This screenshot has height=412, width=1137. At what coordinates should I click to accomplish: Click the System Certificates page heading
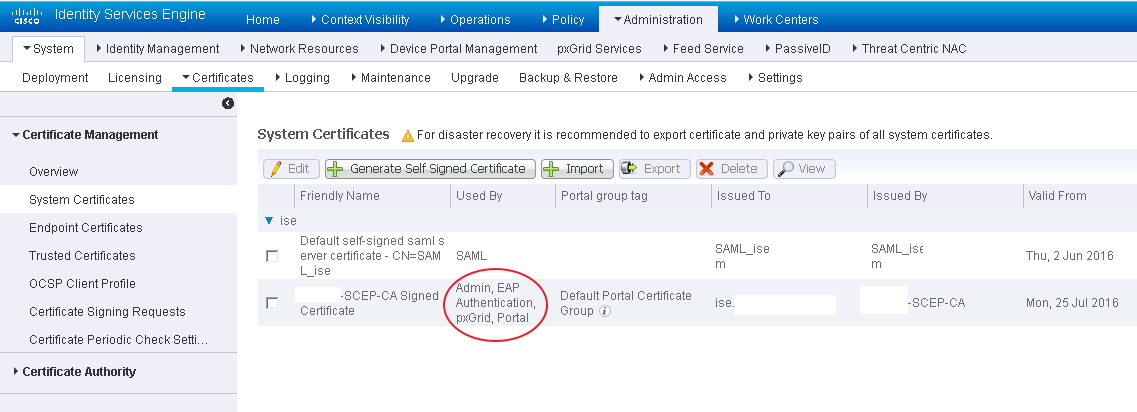click(x=323, y=134)
